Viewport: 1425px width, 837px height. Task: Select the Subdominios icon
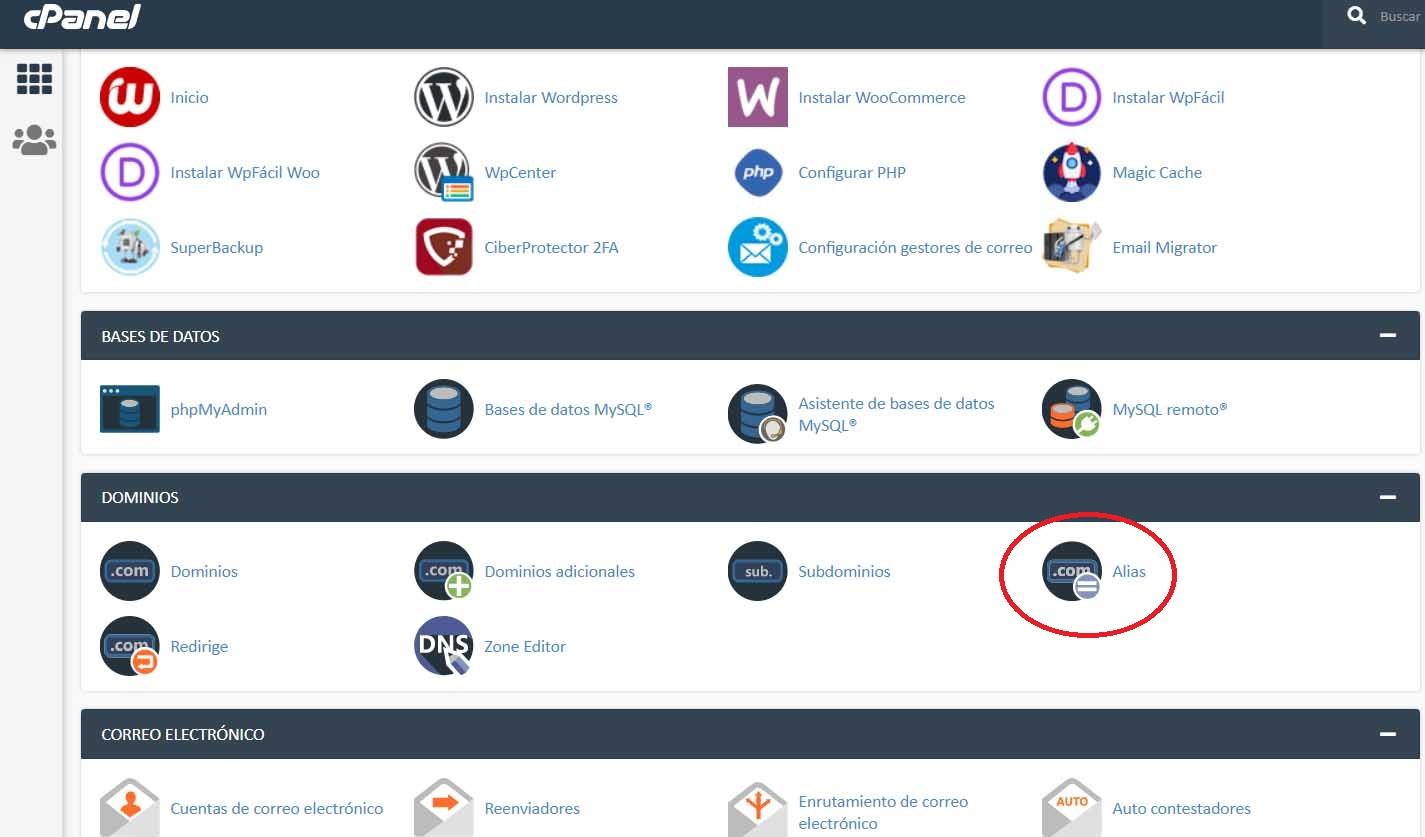[x=758, y=571]
